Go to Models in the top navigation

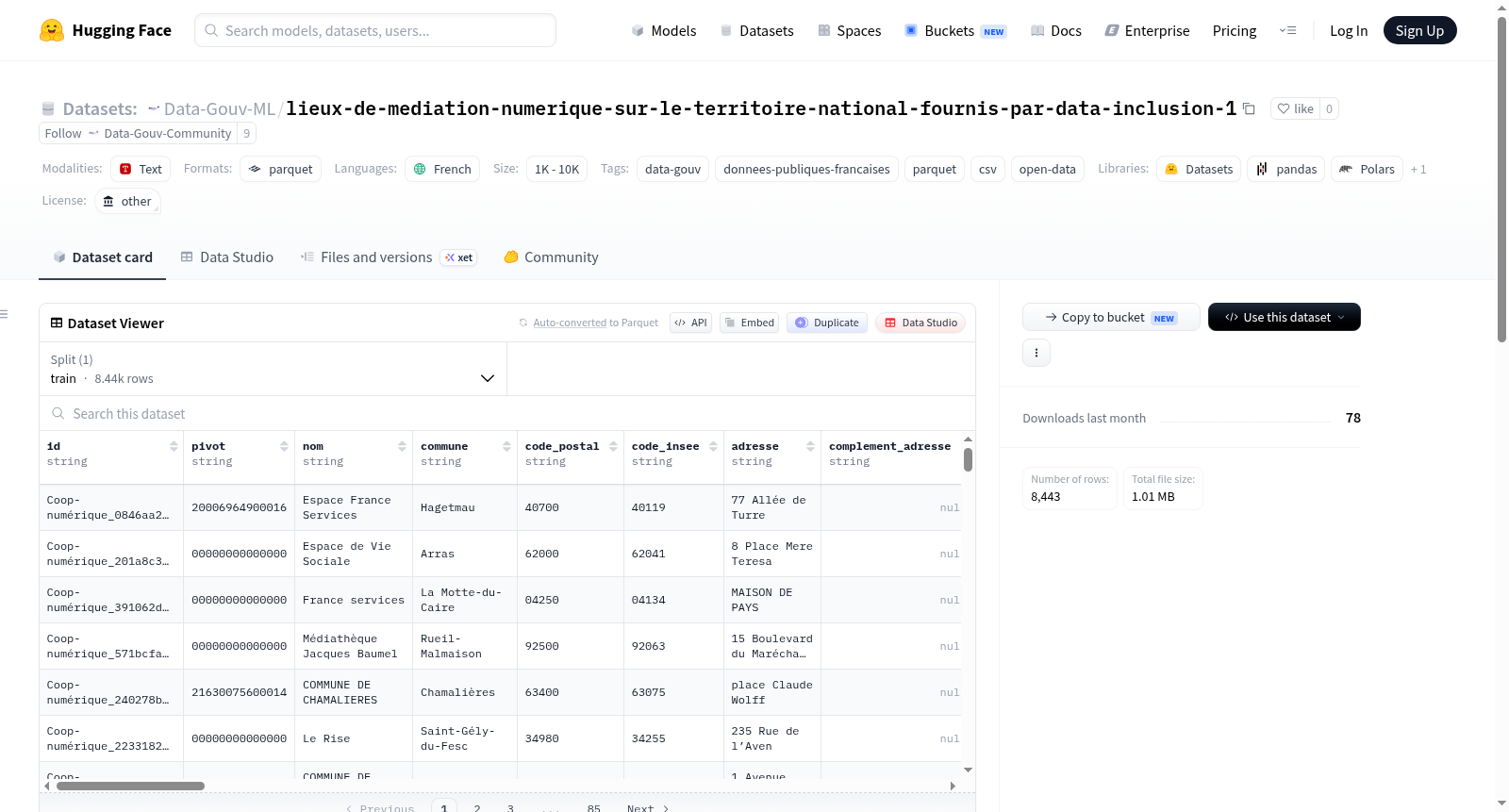(664, 31)
